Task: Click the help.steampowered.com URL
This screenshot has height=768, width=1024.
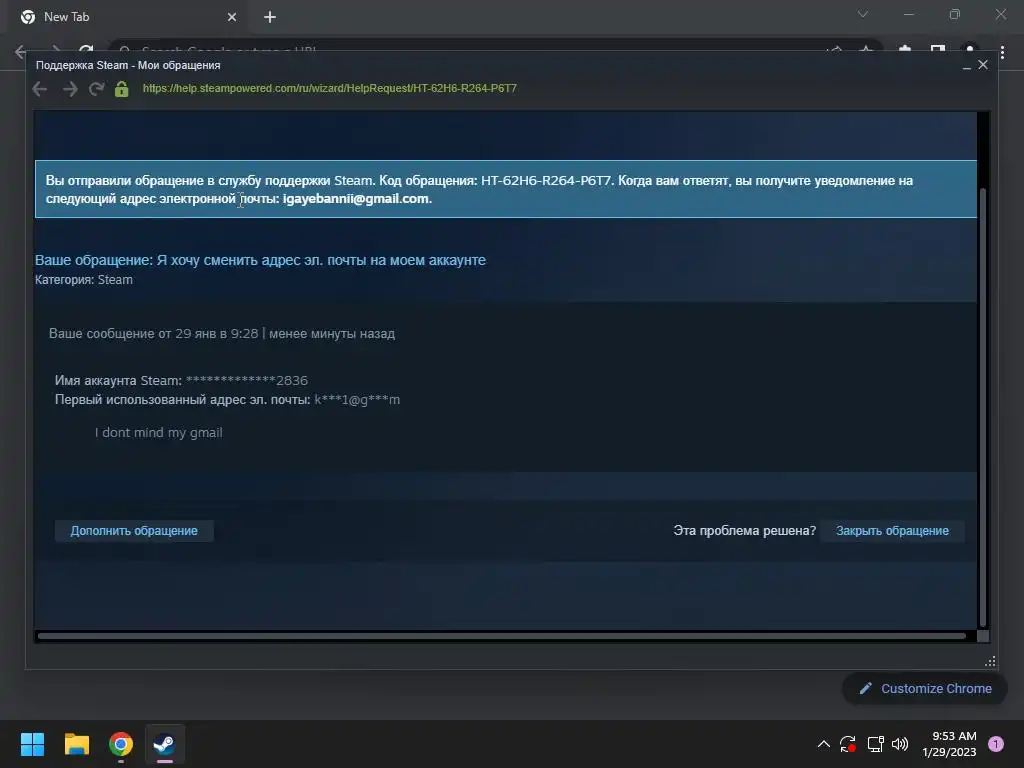Action: tap(329, 88)
